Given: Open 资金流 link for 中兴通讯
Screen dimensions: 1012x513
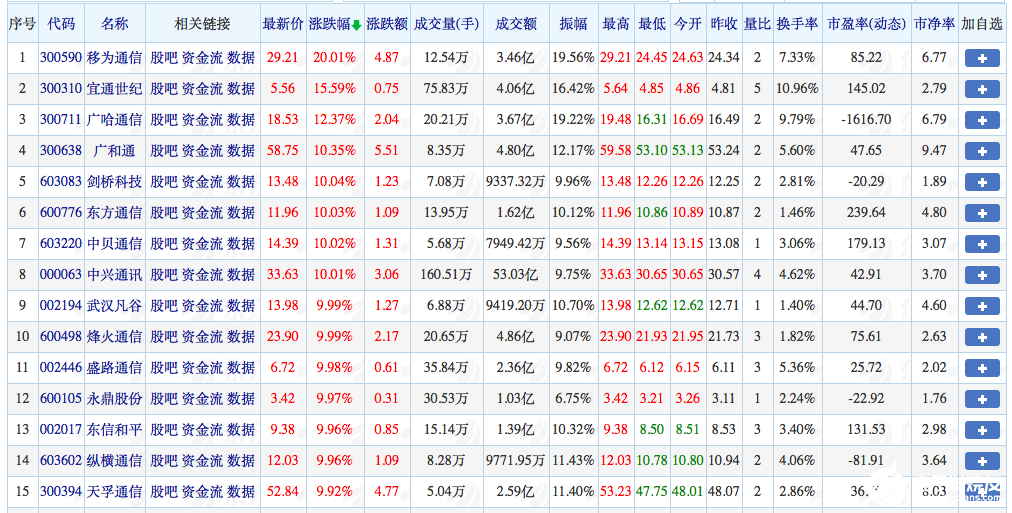Looking at the screenshot, I should pyautogui.click(x=202, y=275).
